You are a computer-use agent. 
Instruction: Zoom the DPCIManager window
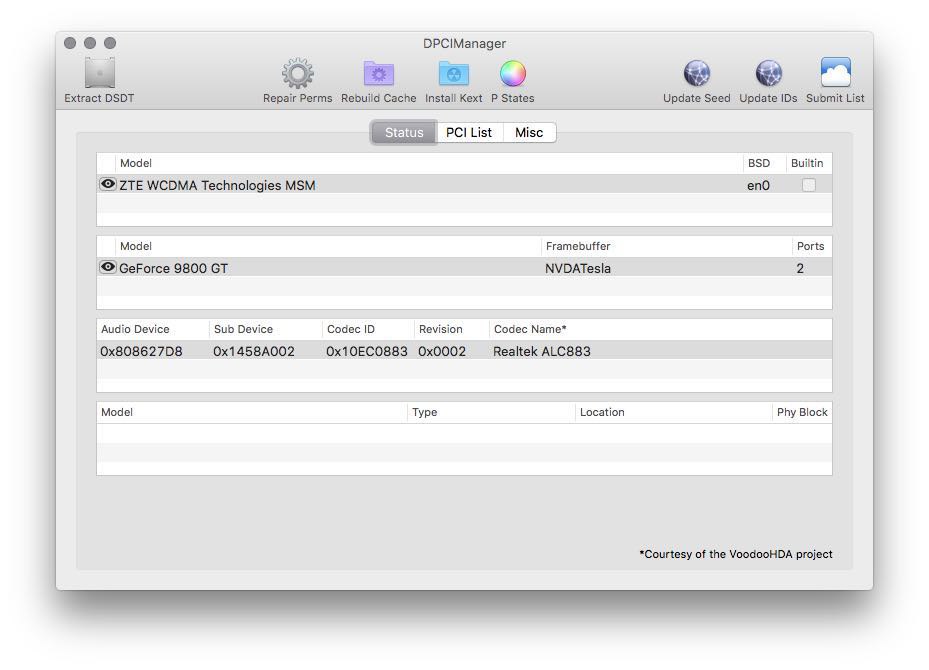pyautogui.click(x=110, y=43)
